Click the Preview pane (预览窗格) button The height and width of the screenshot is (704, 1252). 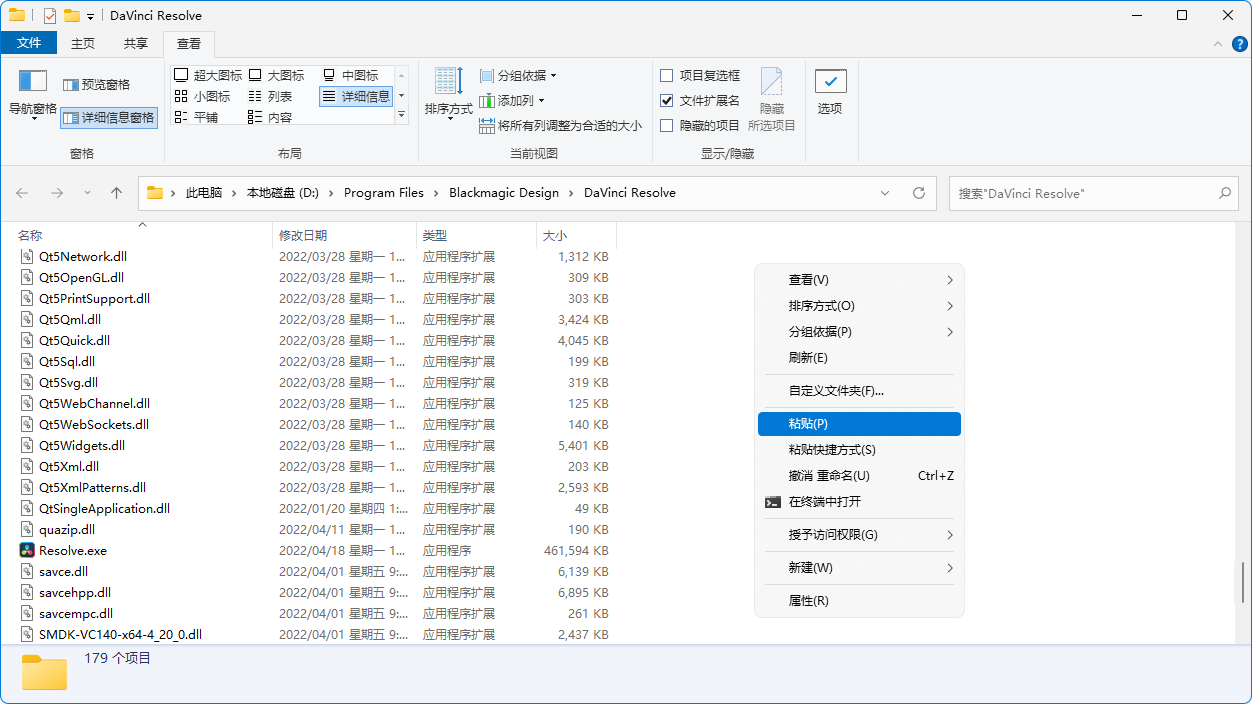96,85
